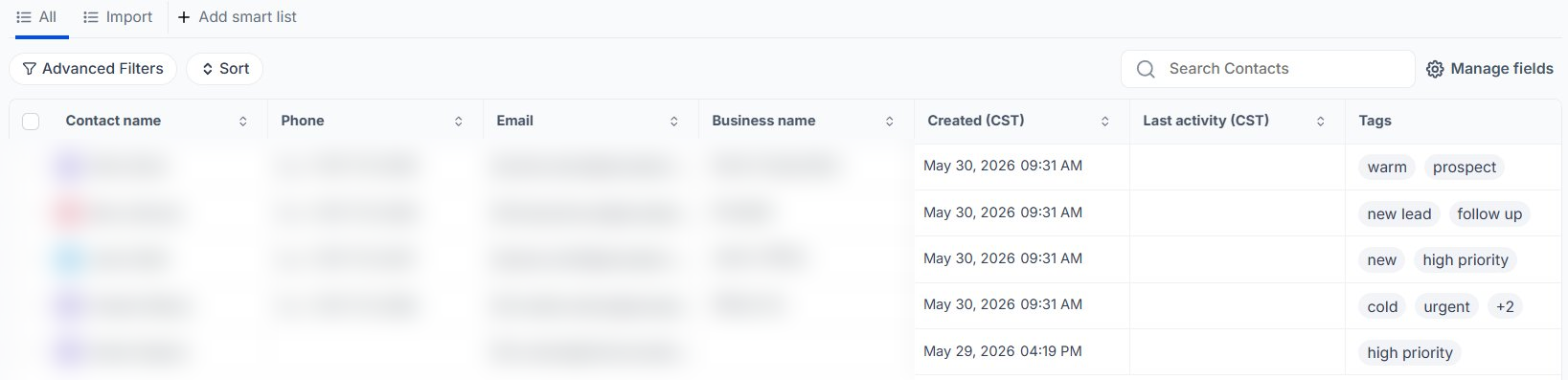Click the Email column header label
1568x380 pixels.
coord(514,121)
